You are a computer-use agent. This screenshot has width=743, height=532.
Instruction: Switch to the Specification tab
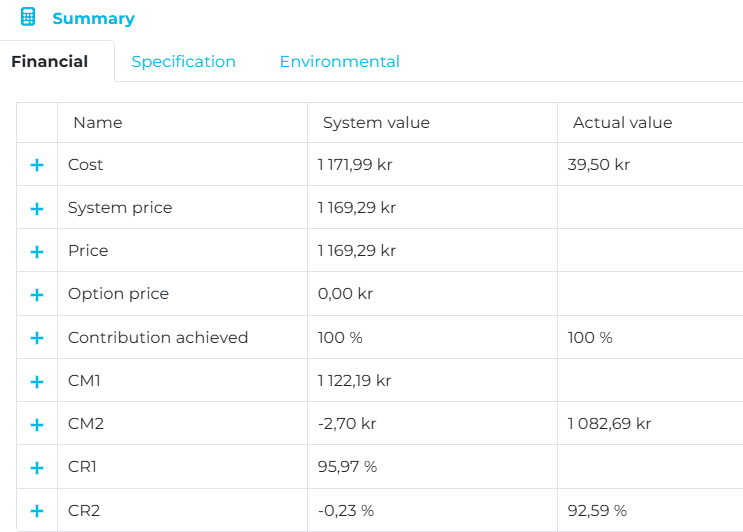click(183, 62)
